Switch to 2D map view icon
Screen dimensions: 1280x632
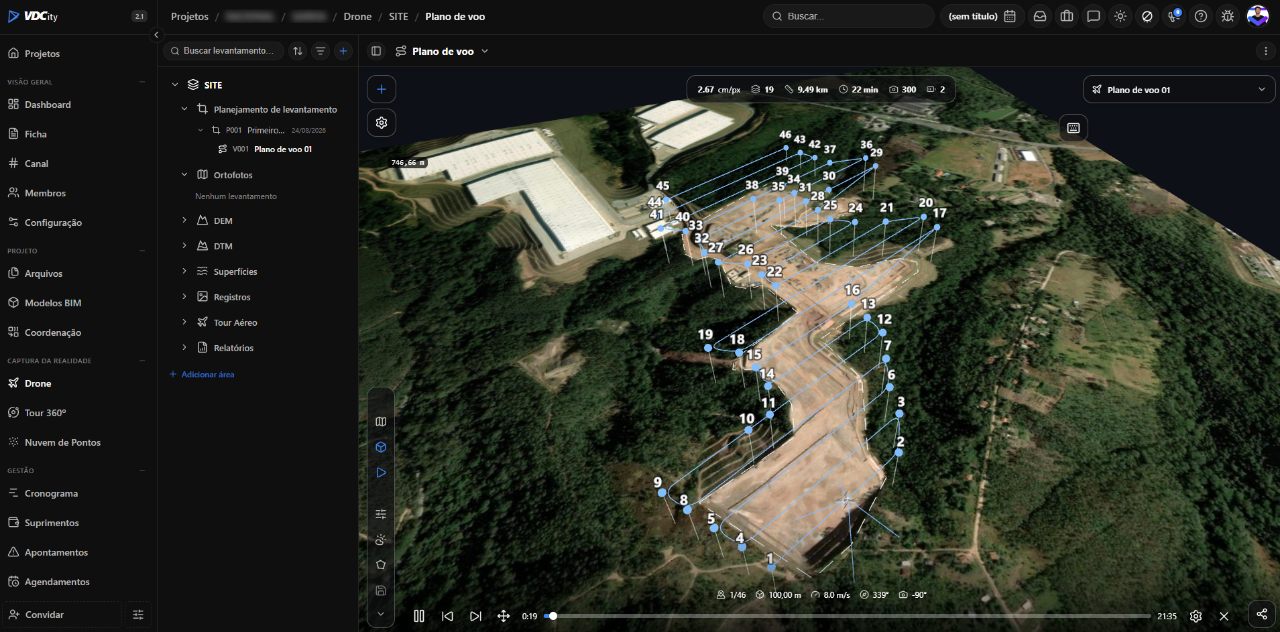tap(381, 421)
